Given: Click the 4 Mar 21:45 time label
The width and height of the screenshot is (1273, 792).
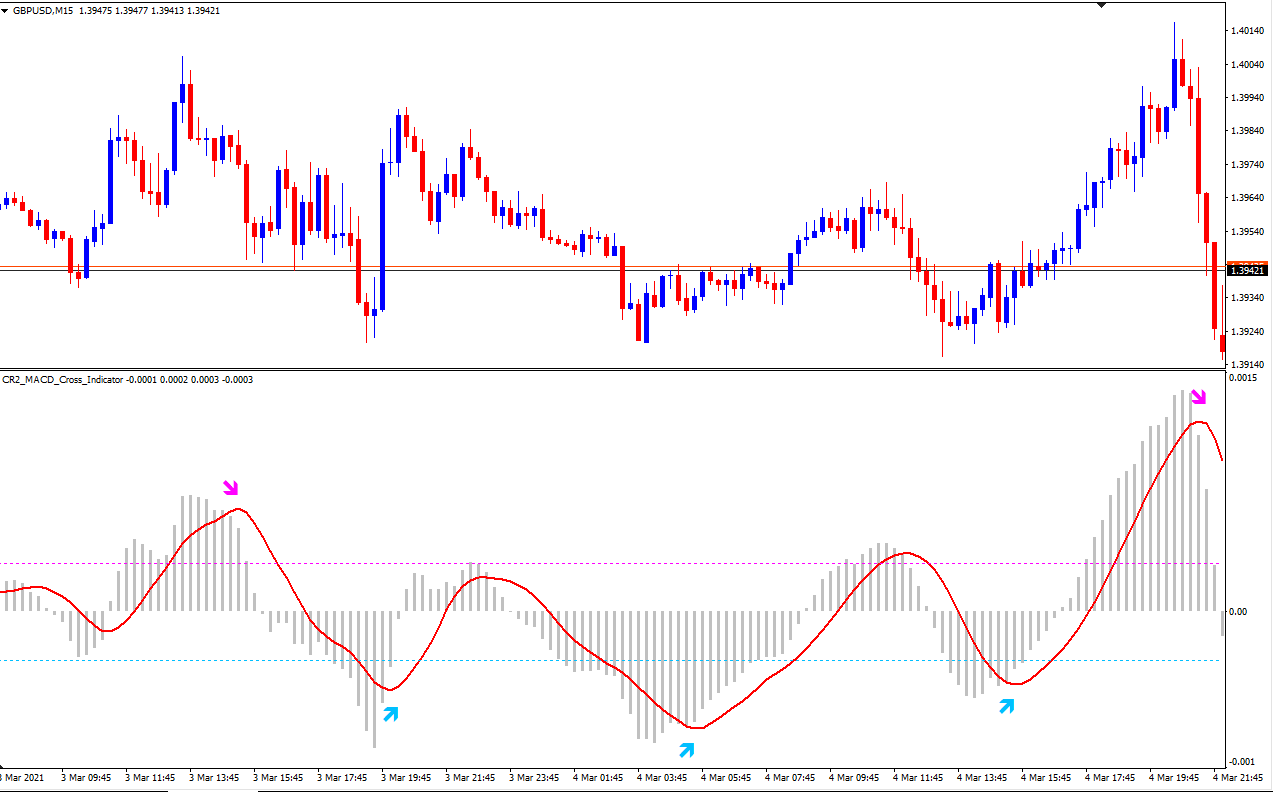Looking at the screenshot, I should click(1238, 777).
